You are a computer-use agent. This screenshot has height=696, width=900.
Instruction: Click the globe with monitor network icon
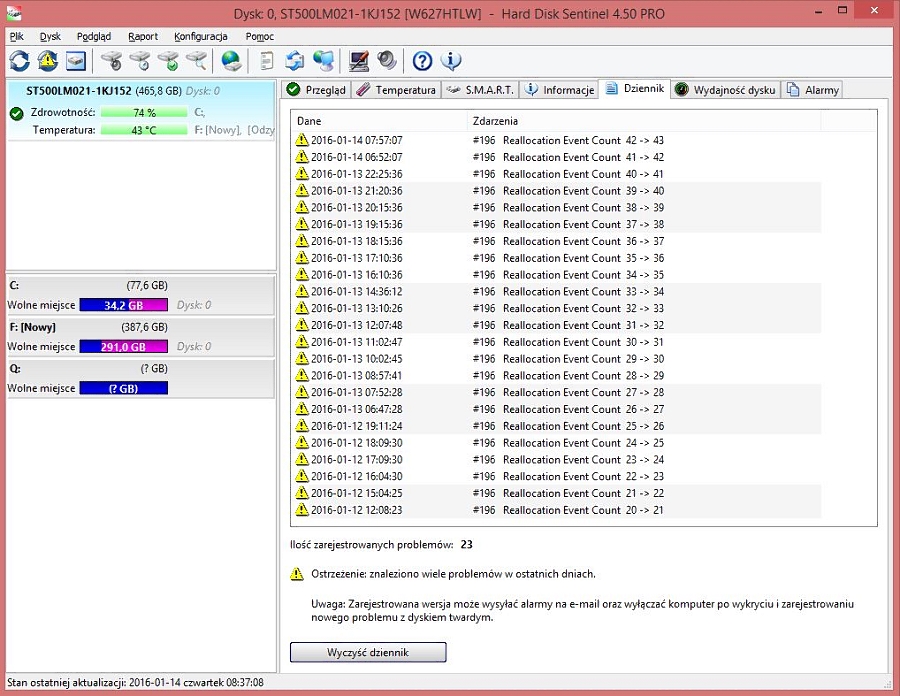click(324, 61)
